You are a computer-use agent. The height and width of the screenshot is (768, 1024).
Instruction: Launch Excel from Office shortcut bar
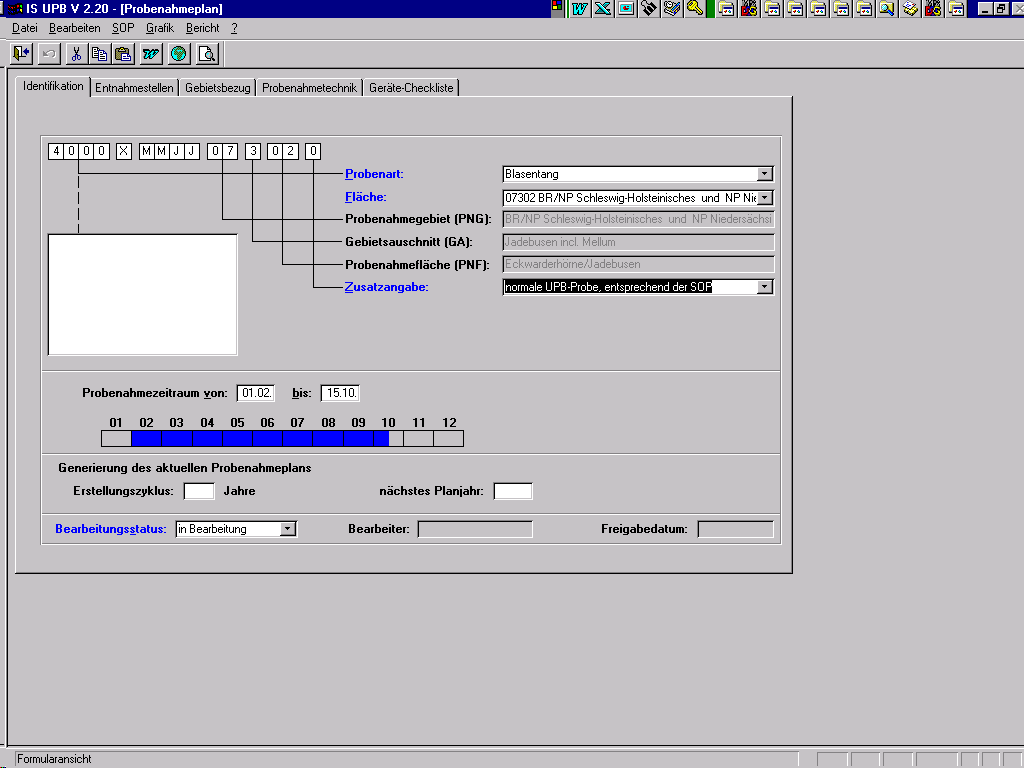pyautogui.click(x=603, y=9)
